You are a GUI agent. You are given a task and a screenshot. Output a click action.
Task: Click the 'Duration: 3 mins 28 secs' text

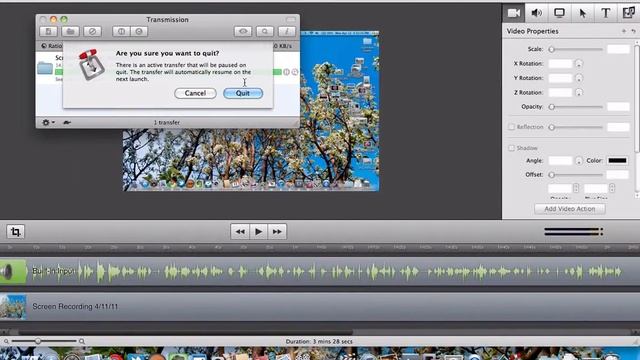click(319, 341)
